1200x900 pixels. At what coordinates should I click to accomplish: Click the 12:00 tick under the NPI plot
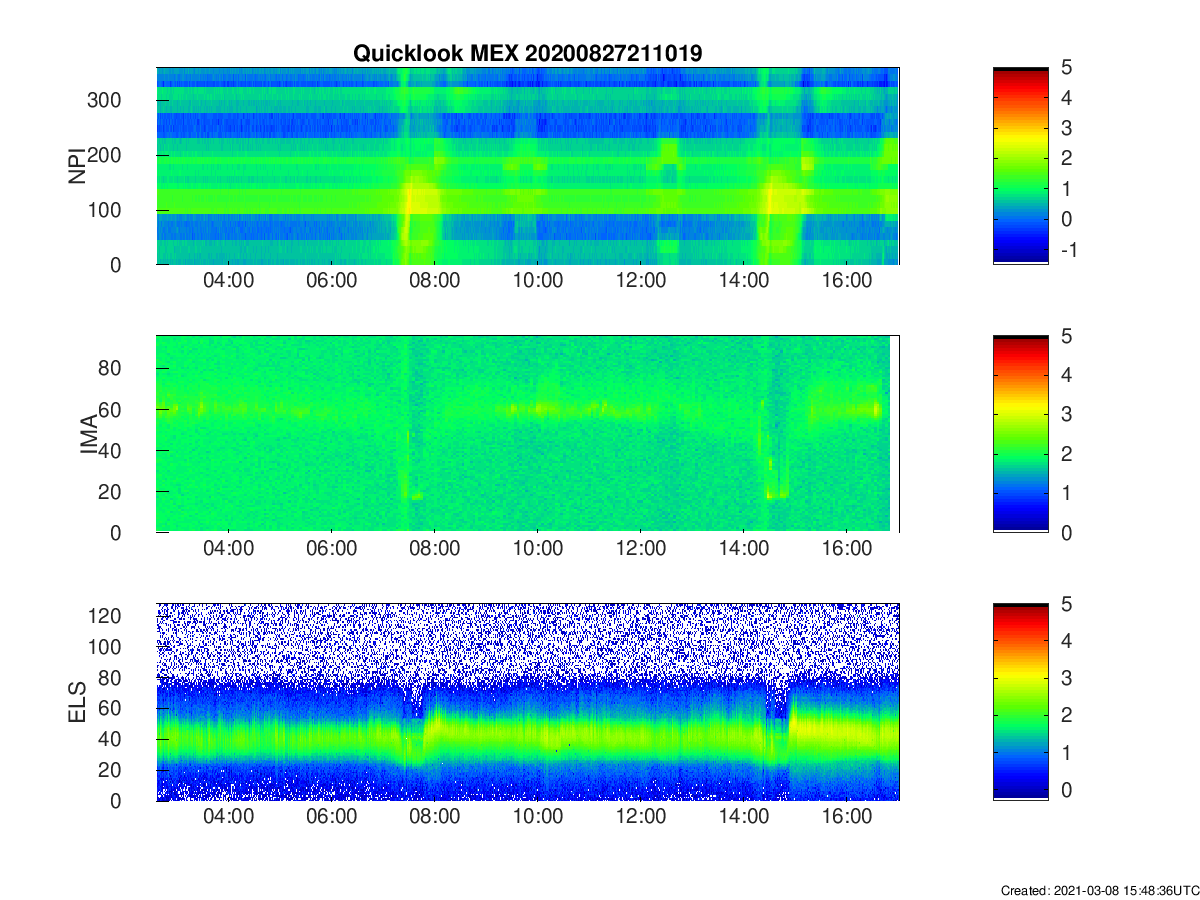(641, 281)
